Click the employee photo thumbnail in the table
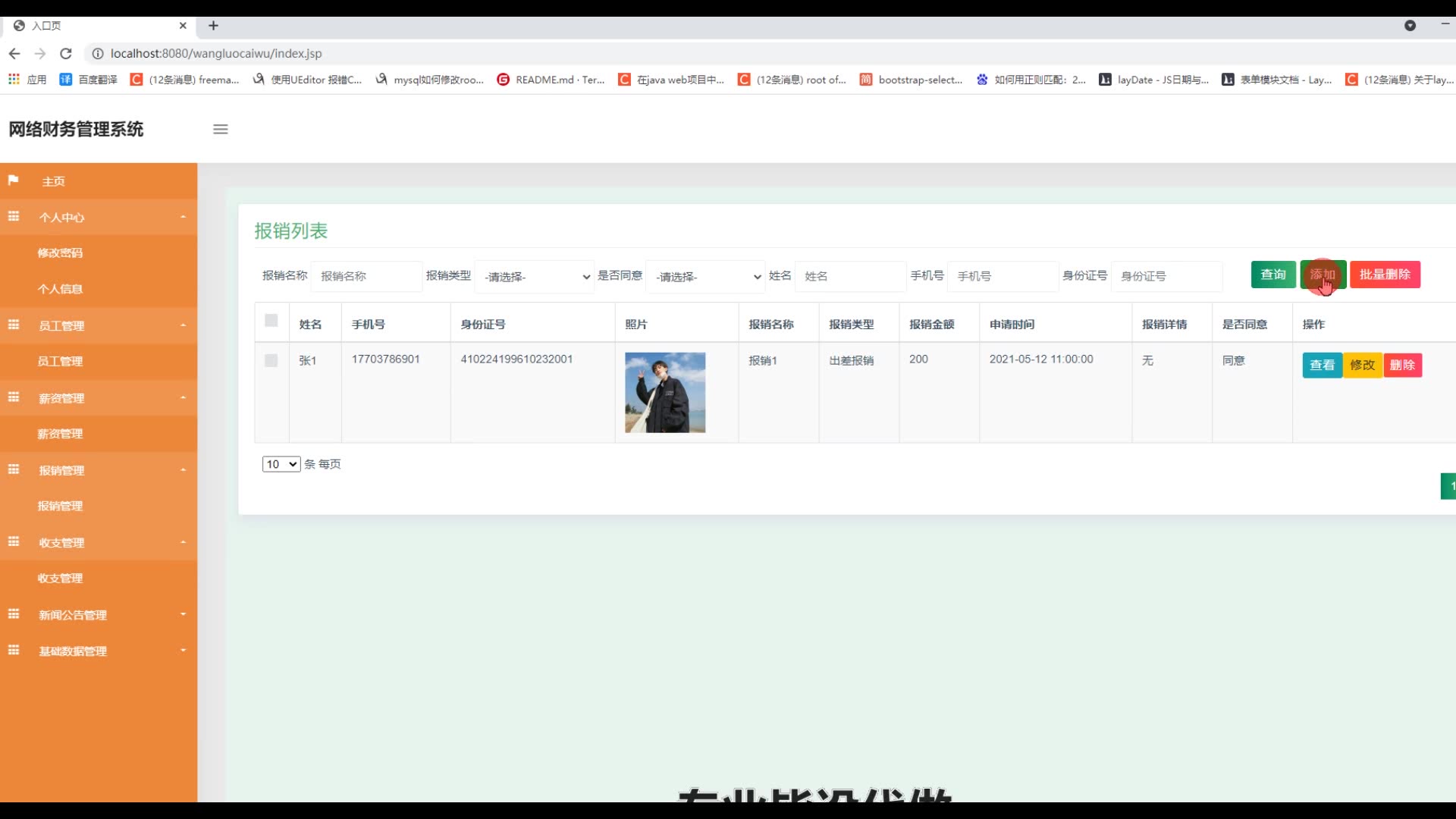Image resolution: width=1456 pixels, height=819 pixels. [665, 393]
